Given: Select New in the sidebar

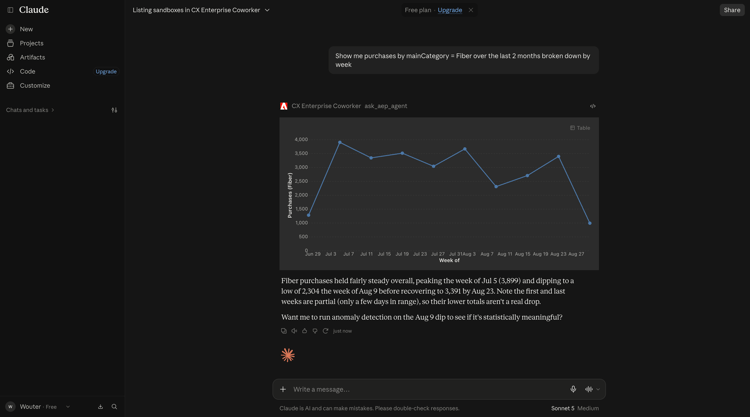Looking at the screenshot, I should pos(26,29).
